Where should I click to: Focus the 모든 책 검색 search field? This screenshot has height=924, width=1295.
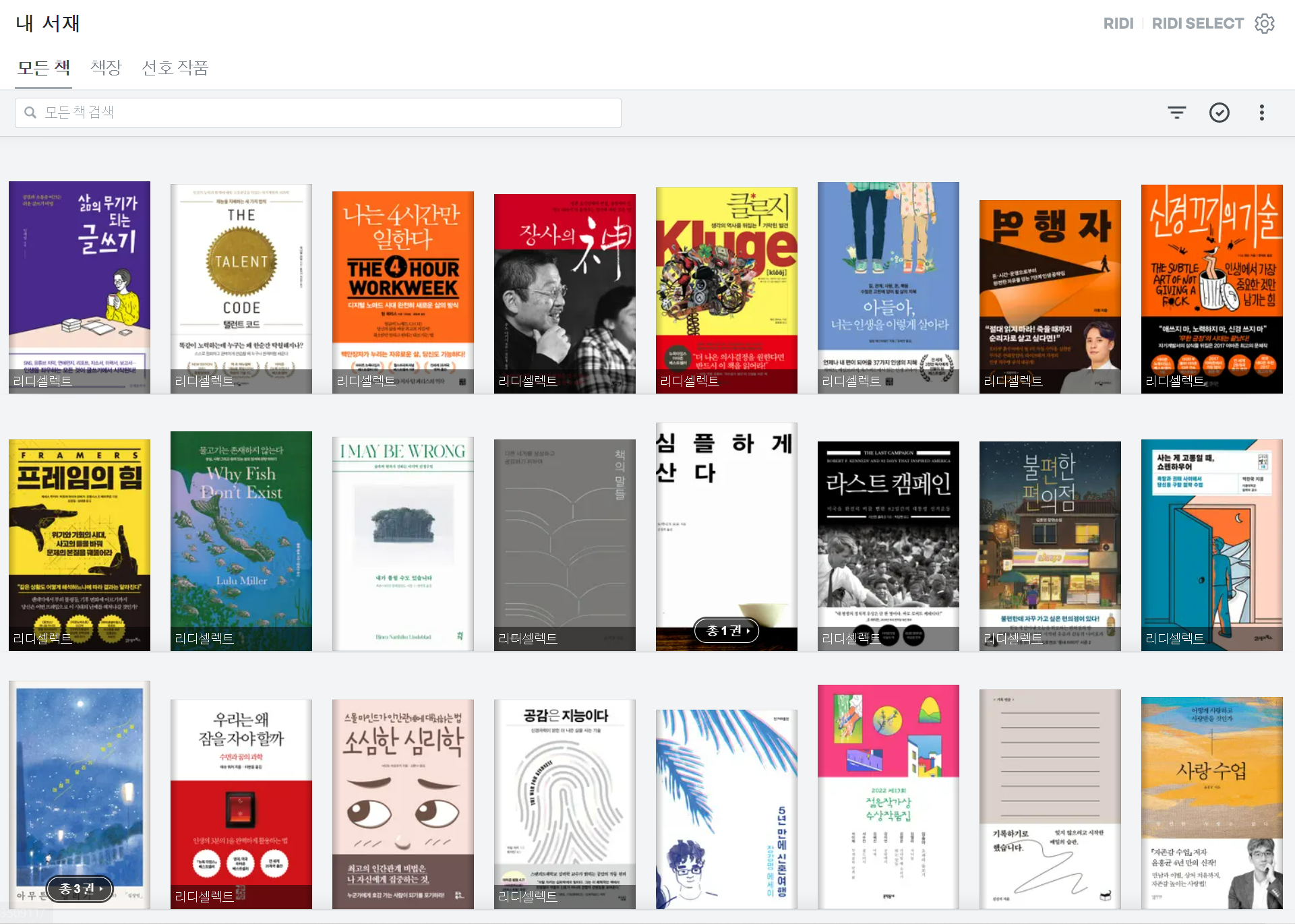(318, 113)
